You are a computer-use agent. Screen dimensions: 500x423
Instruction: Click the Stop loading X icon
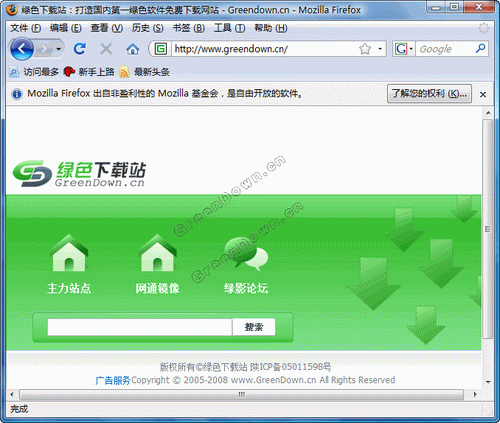coord(106,49)
